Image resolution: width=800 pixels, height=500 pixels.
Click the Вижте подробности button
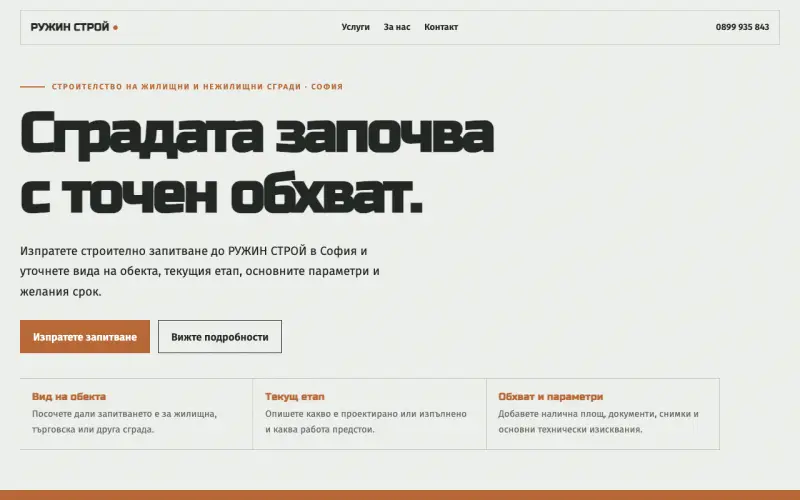coord(220,337)
